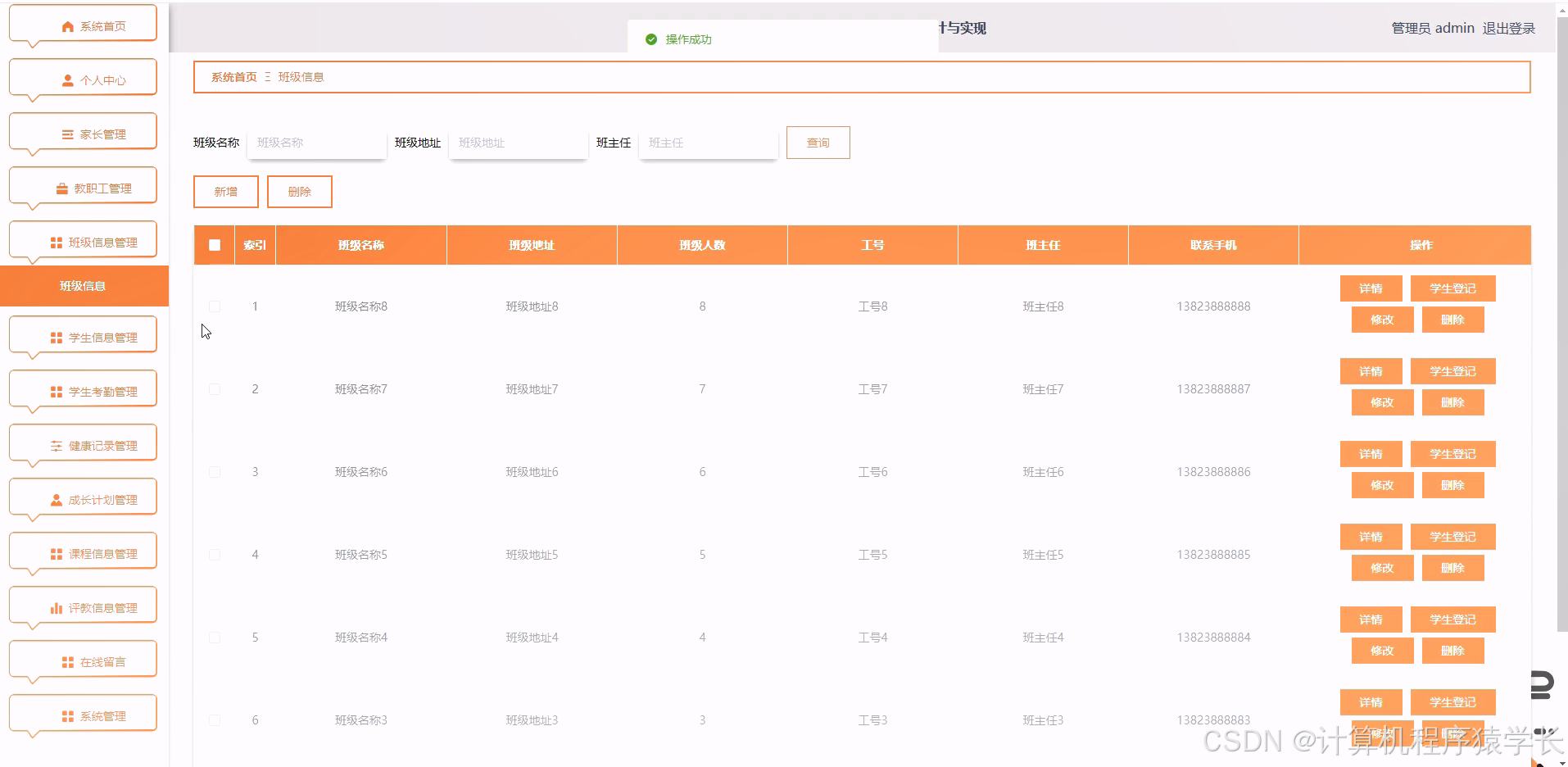The height and width of the screenshot is (767, 1568).
Task: Click 删除 for row 班级名称8
Action: pos(1452,320)
